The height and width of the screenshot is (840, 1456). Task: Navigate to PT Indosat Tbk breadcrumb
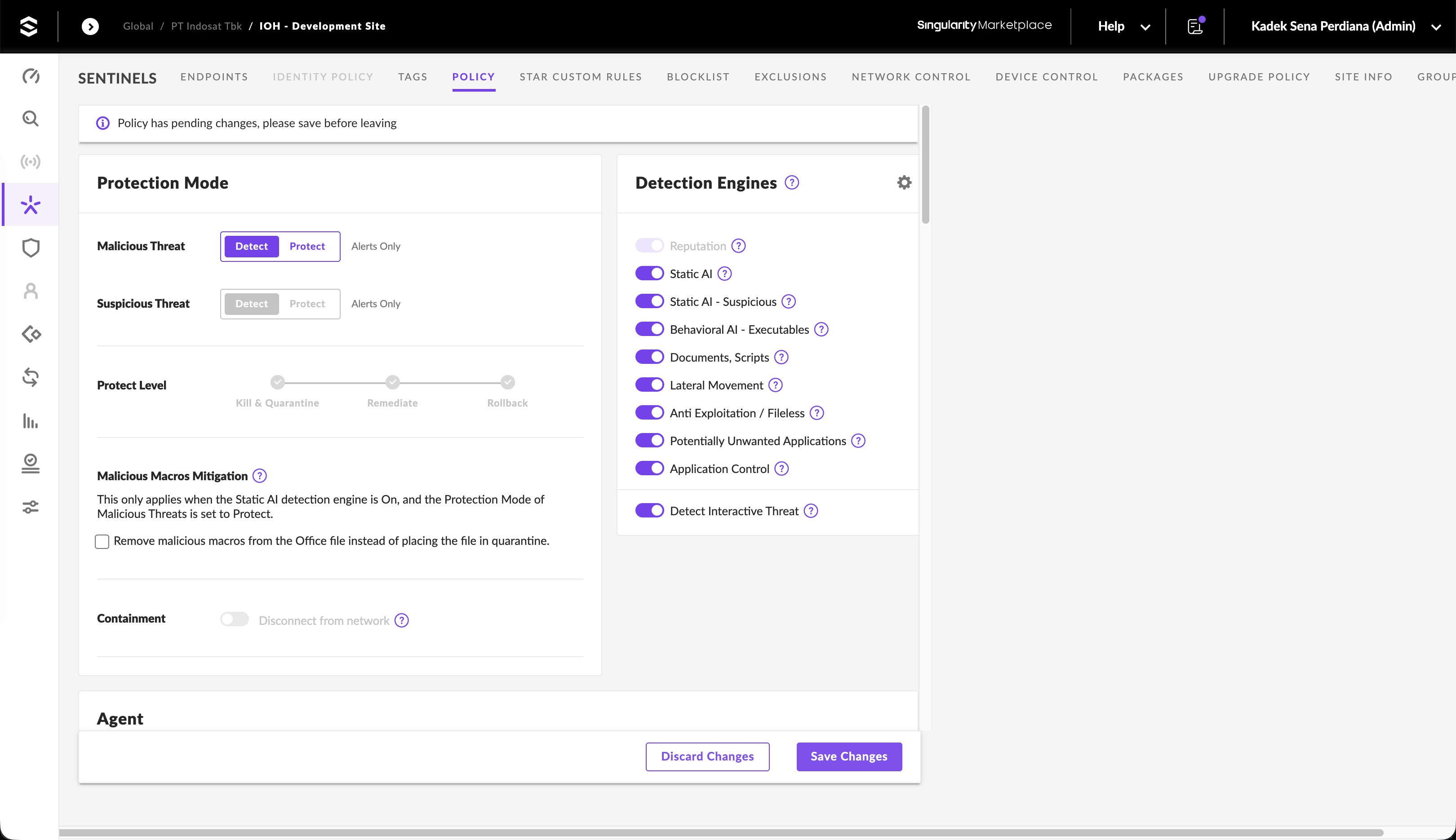click(206, 27)
